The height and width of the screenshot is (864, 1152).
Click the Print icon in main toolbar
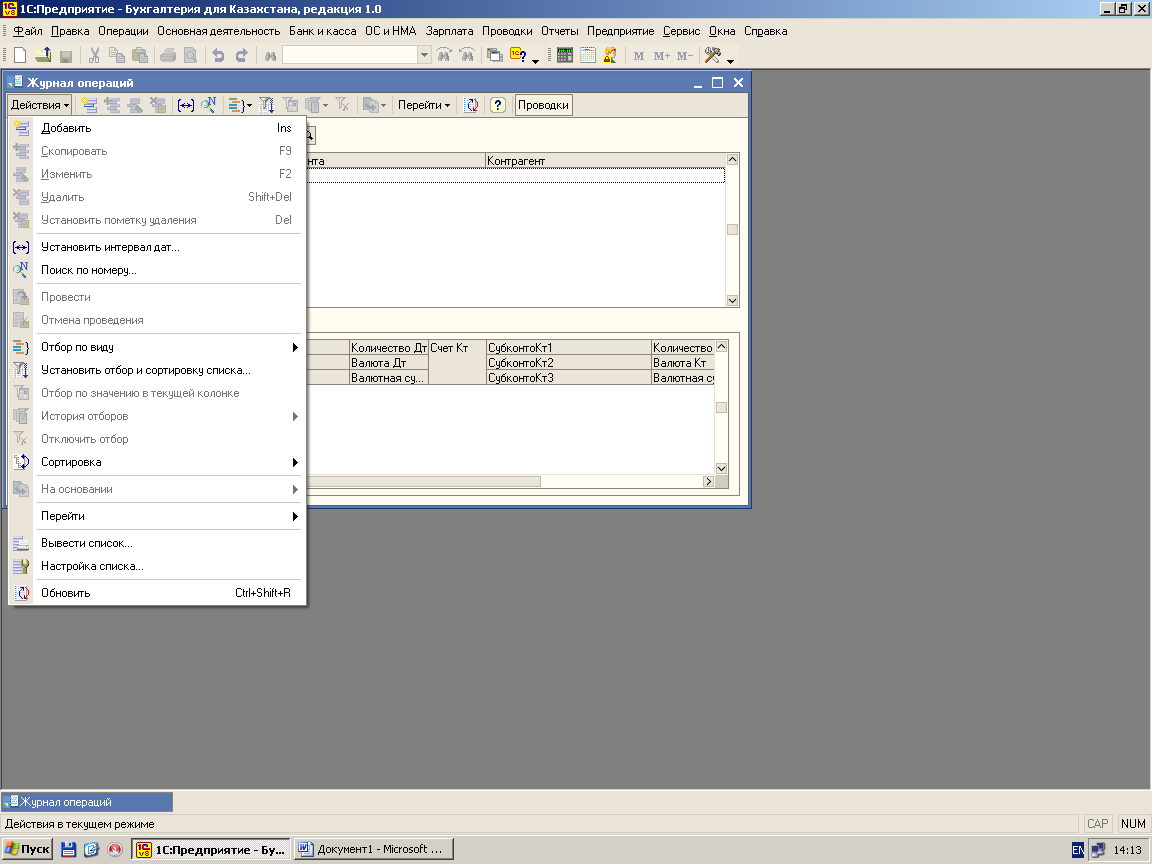(x=168, y=55)
